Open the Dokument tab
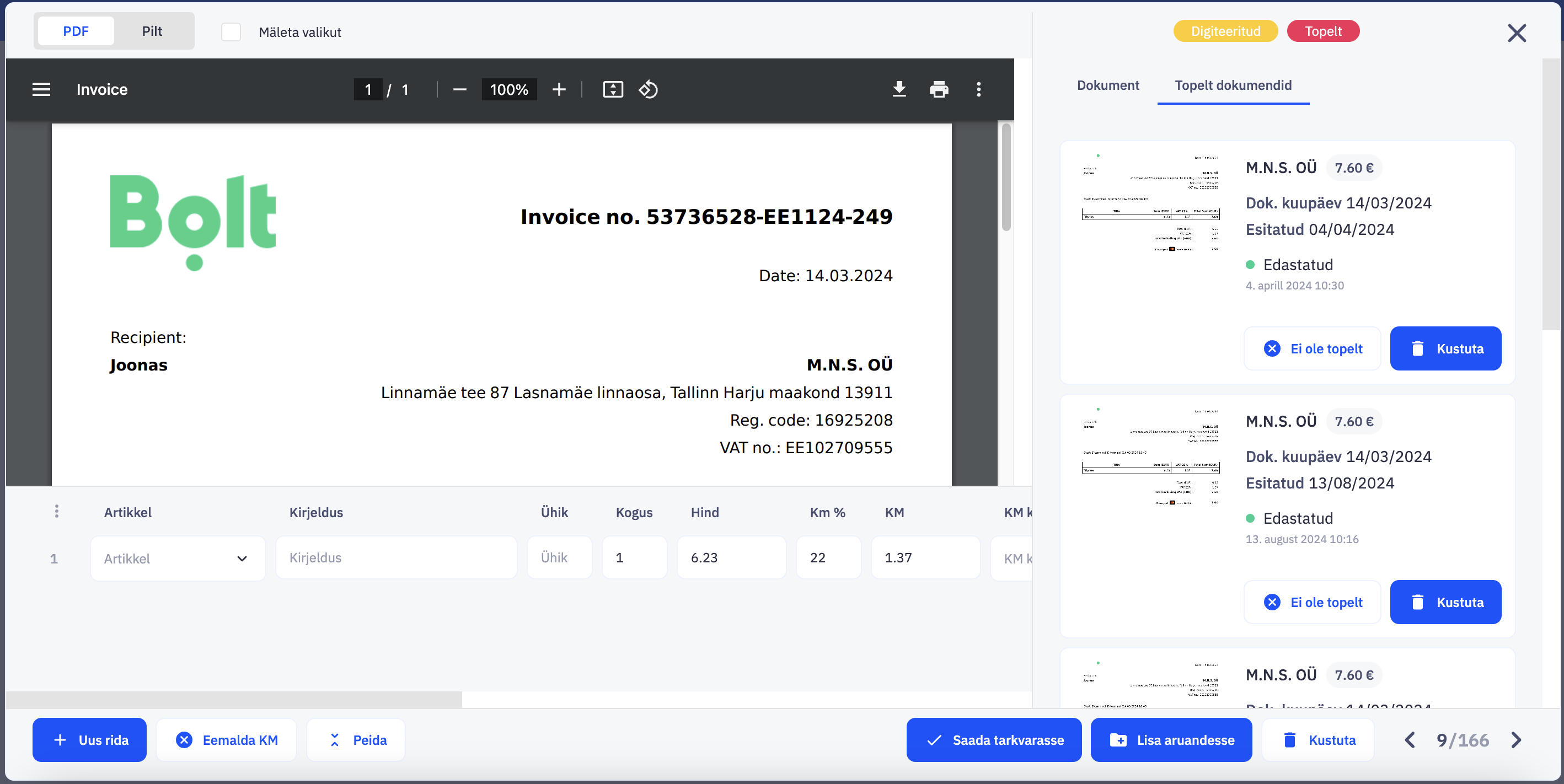The height and width of the screenshot is (784, 1564). point(1108,85)
